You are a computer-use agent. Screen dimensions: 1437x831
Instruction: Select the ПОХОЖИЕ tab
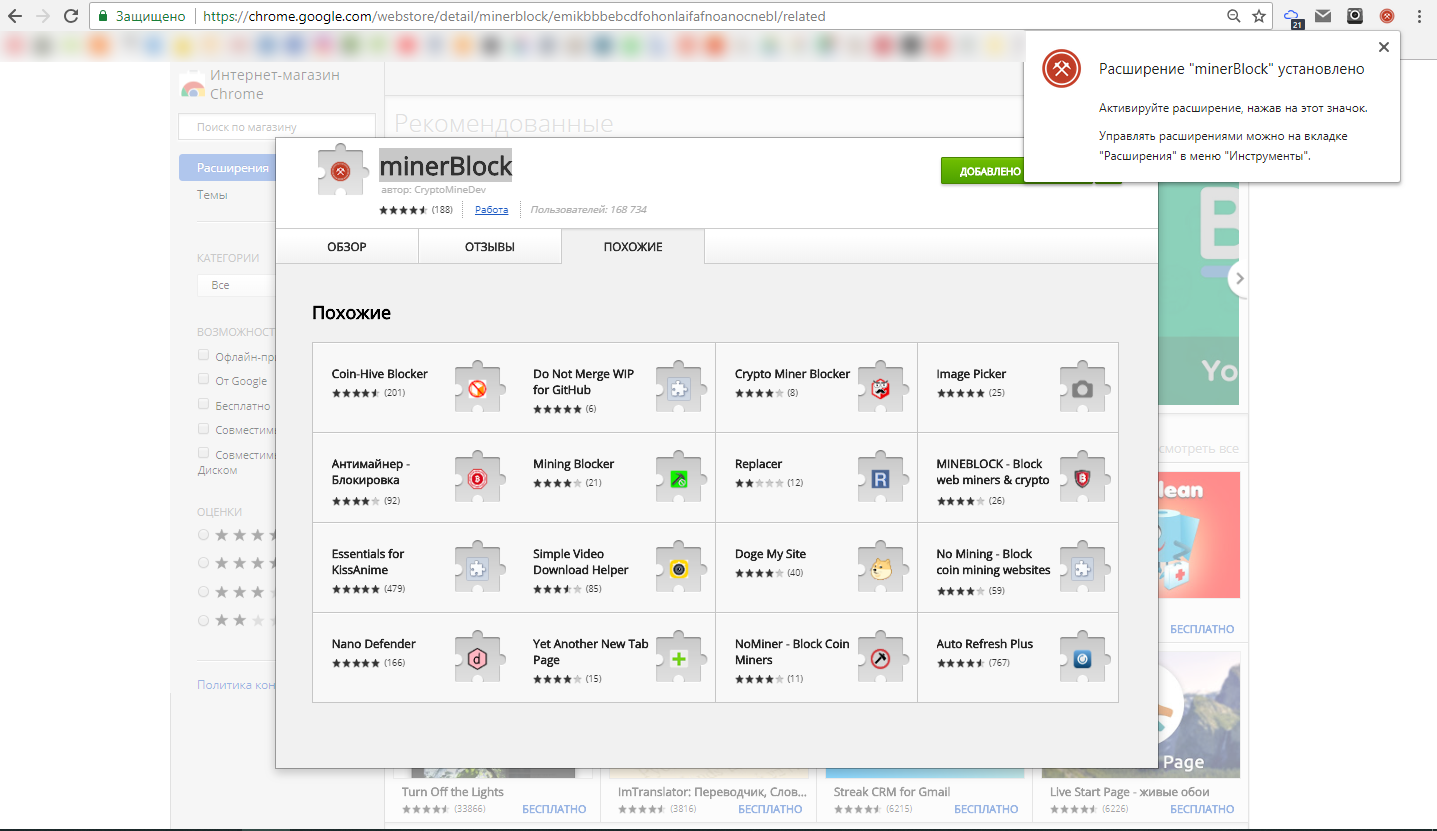(x=633, y=247)
